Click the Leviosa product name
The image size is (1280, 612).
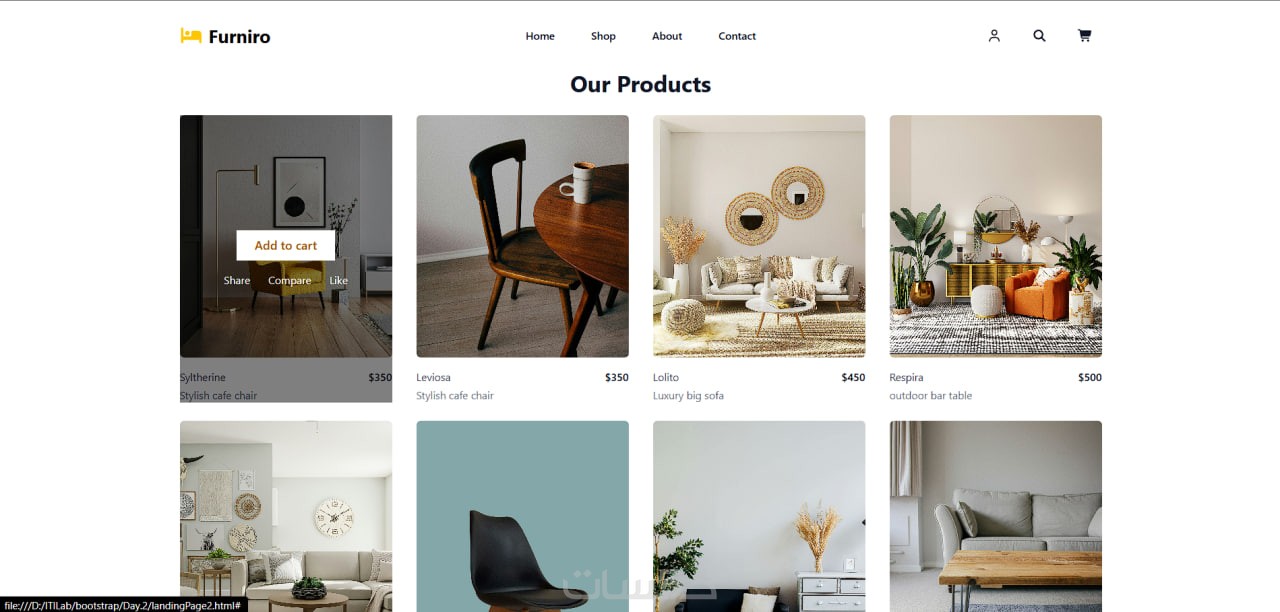point(433,378)
